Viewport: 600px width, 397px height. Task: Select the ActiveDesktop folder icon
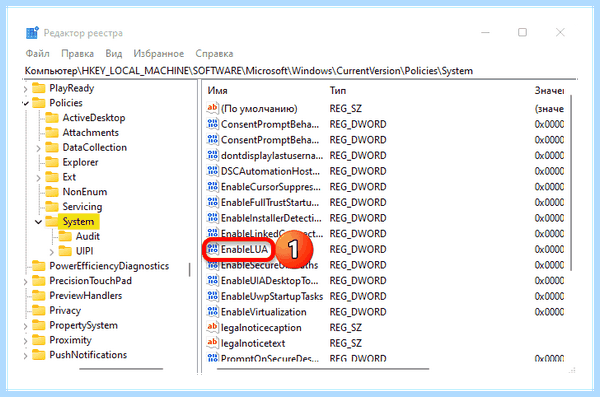click(x=52, y=118)
